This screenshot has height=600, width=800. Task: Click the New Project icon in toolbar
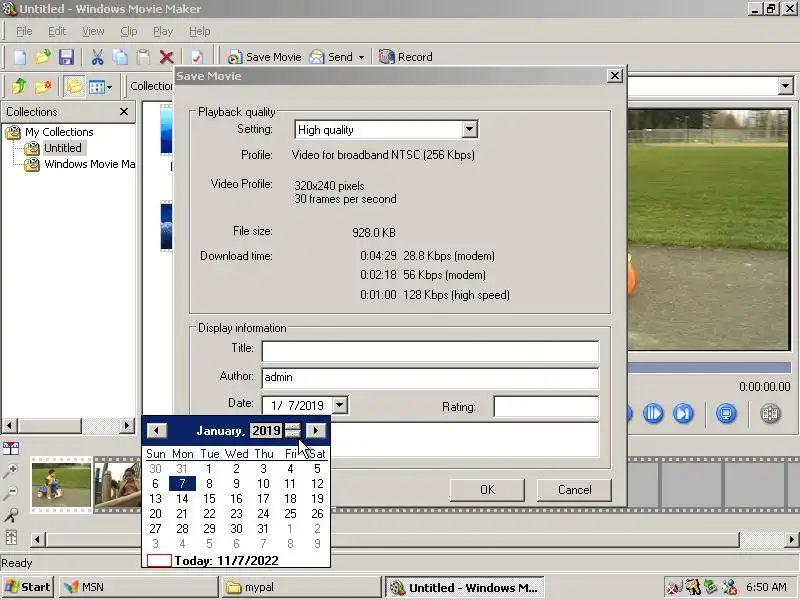click(19, 57)
